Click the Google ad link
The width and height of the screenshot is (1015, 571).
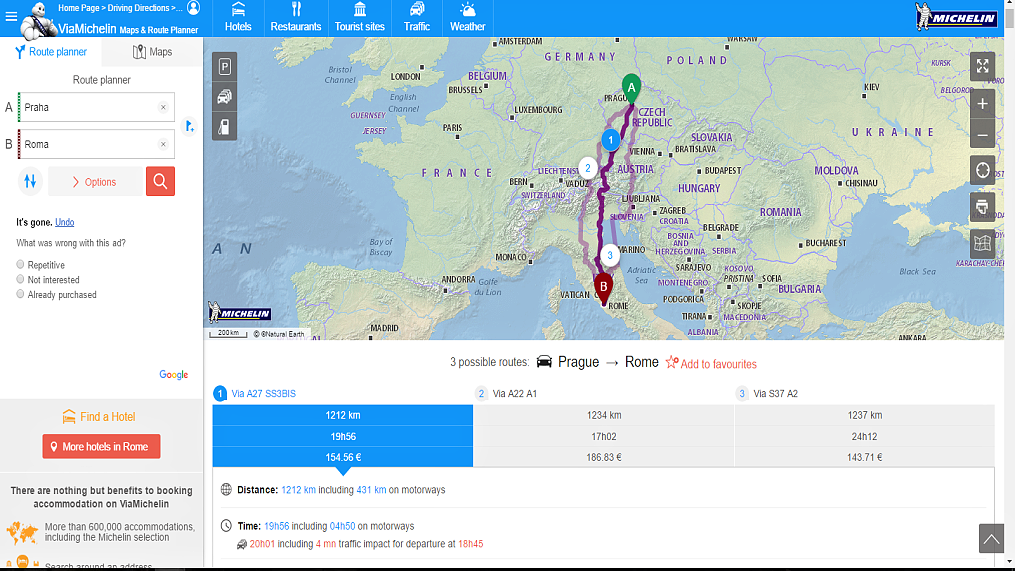point(173,374)
